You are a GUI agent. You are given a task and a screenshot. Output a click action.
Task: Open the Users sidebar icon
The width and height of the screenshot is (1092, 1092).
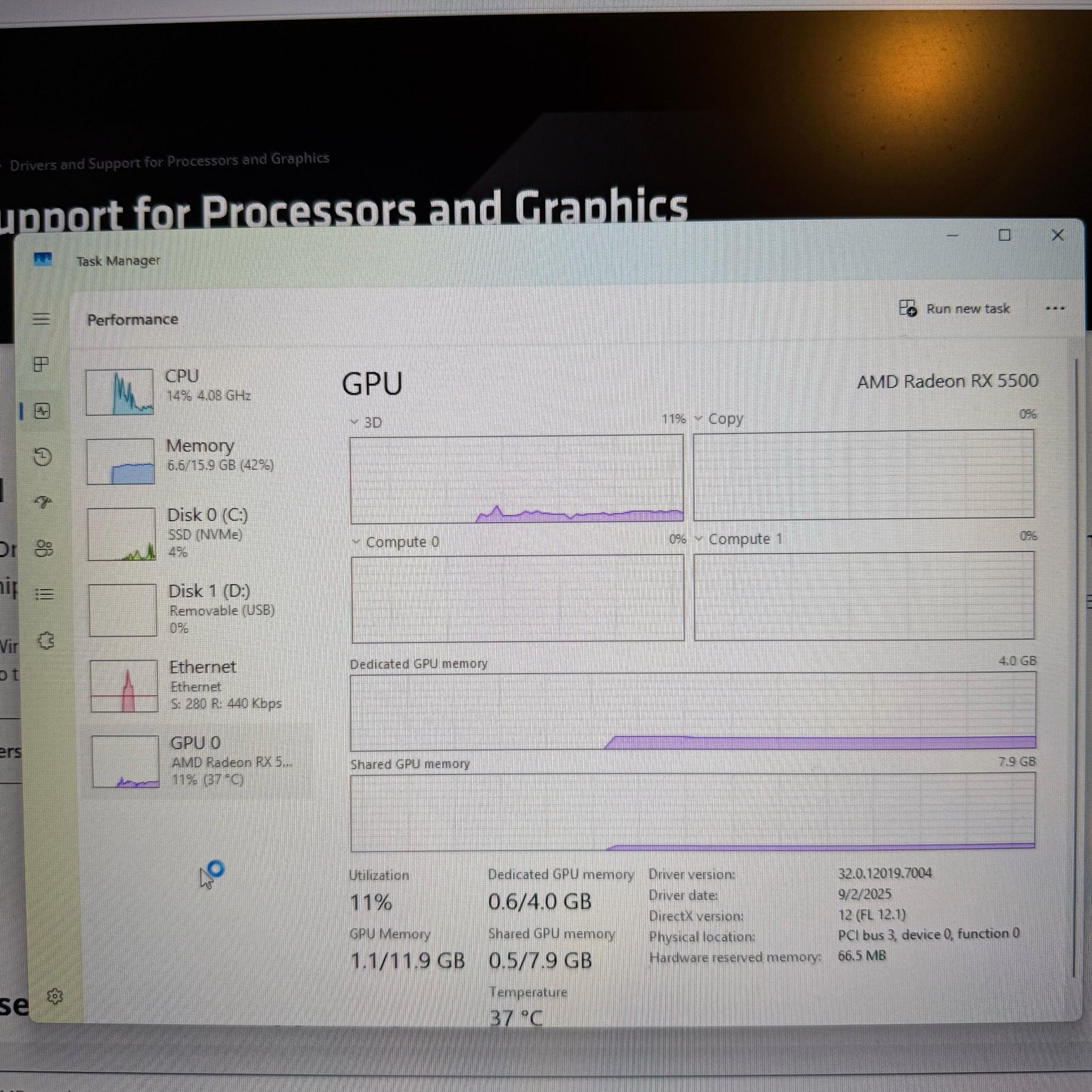(x=44, y=548)
